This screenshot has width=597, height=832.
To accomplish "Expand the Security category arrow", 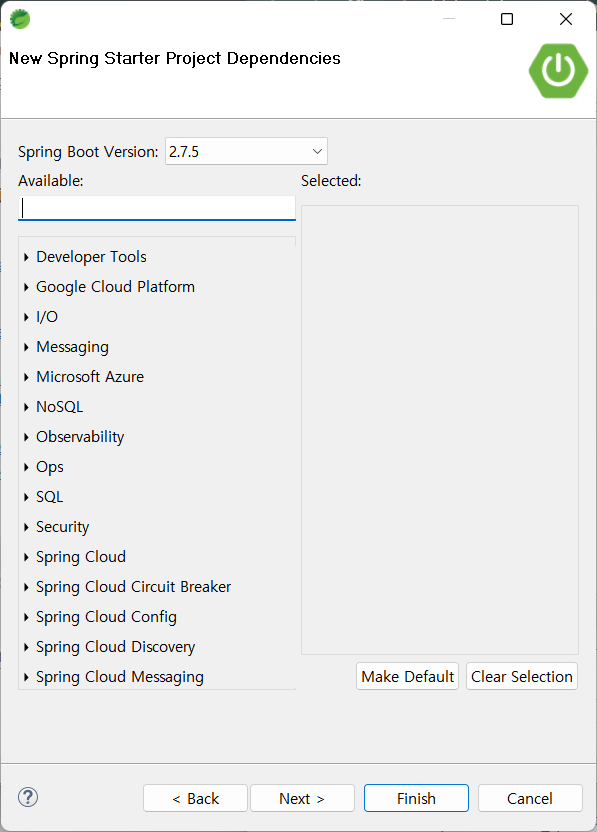I will click(x=26, y=527).
